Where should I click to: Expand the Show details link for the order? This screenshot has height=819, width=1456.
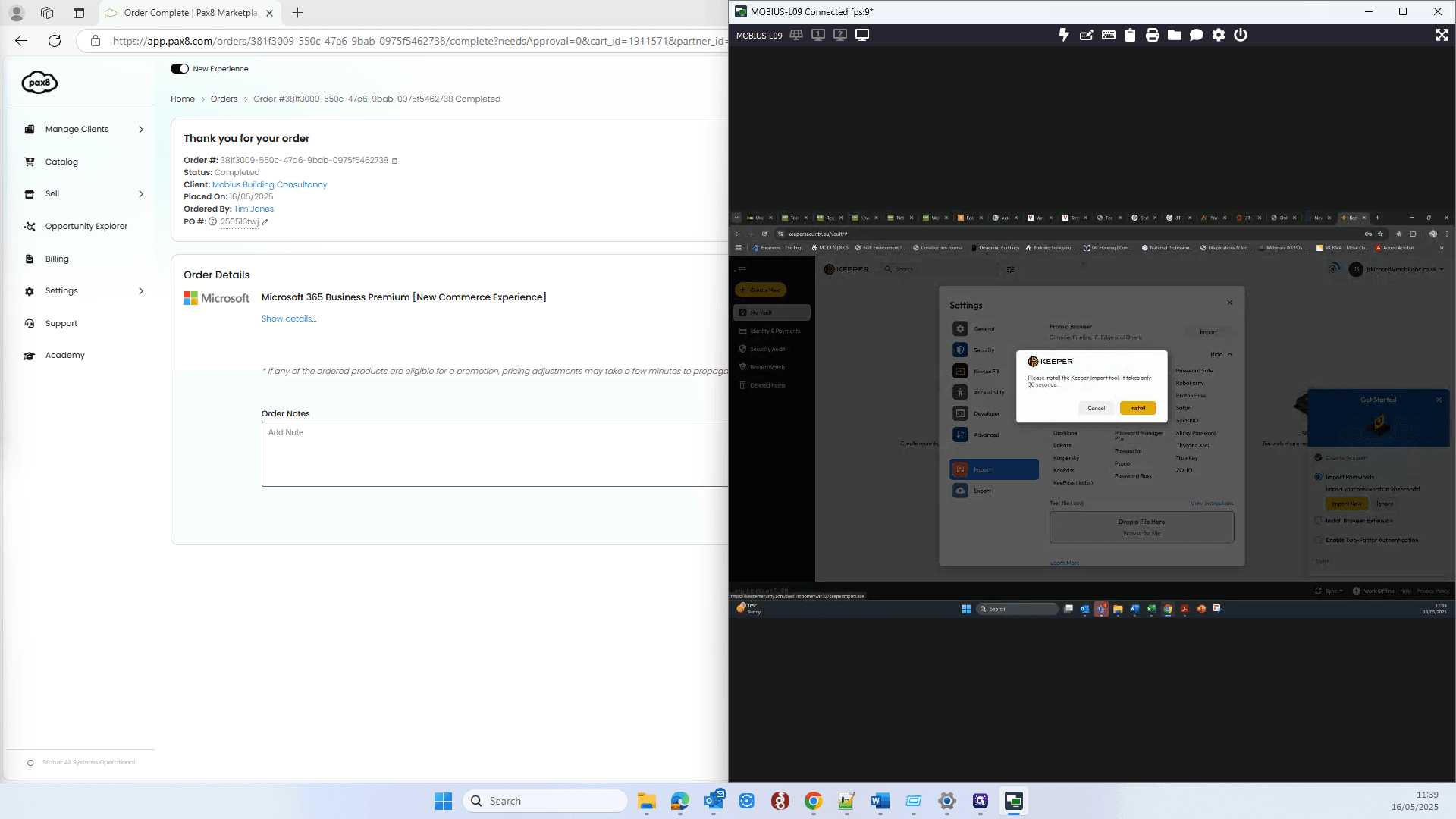point(289,318)
